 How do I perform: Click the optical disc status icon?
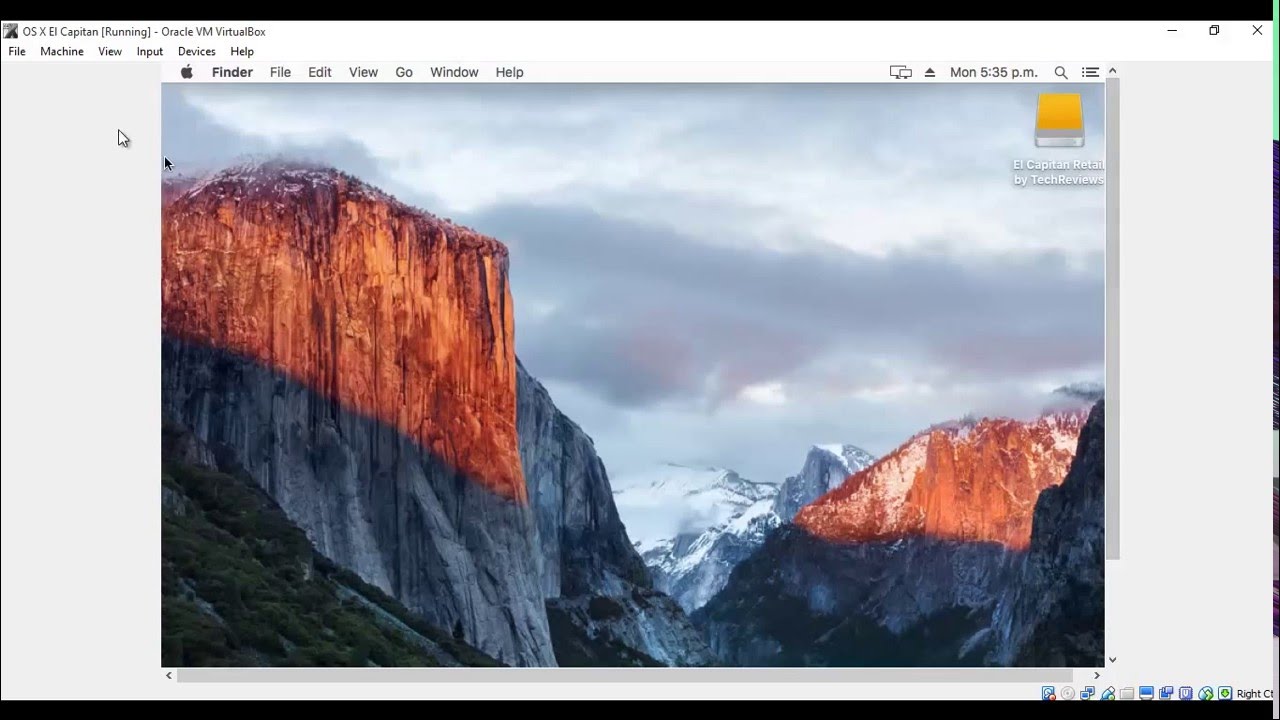point(1068,693)
